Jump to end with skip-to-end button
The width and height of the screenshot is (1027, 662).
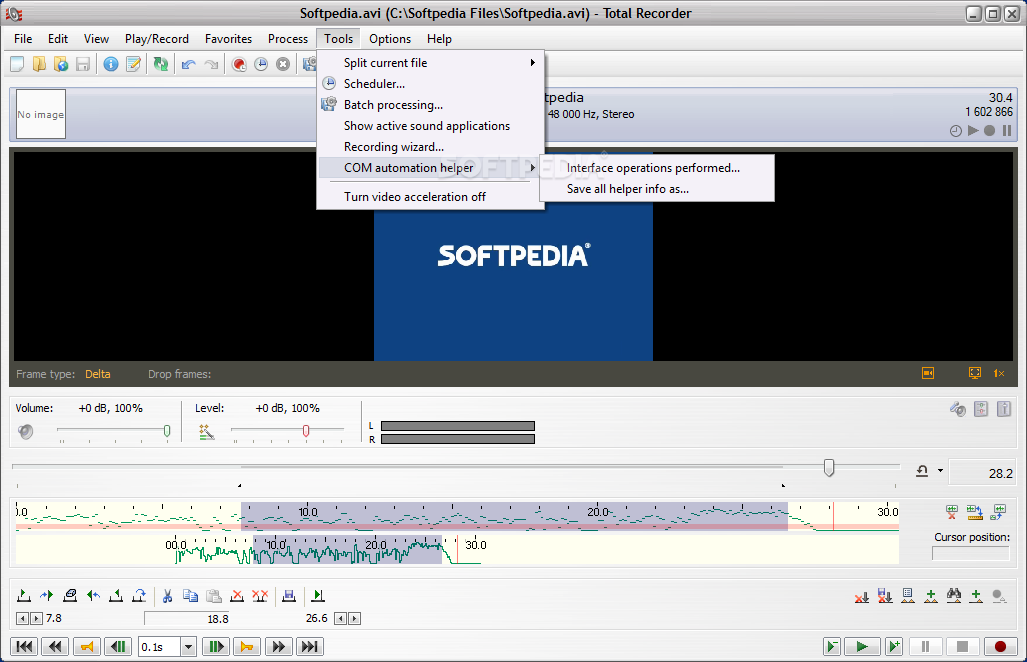(309, 647)
